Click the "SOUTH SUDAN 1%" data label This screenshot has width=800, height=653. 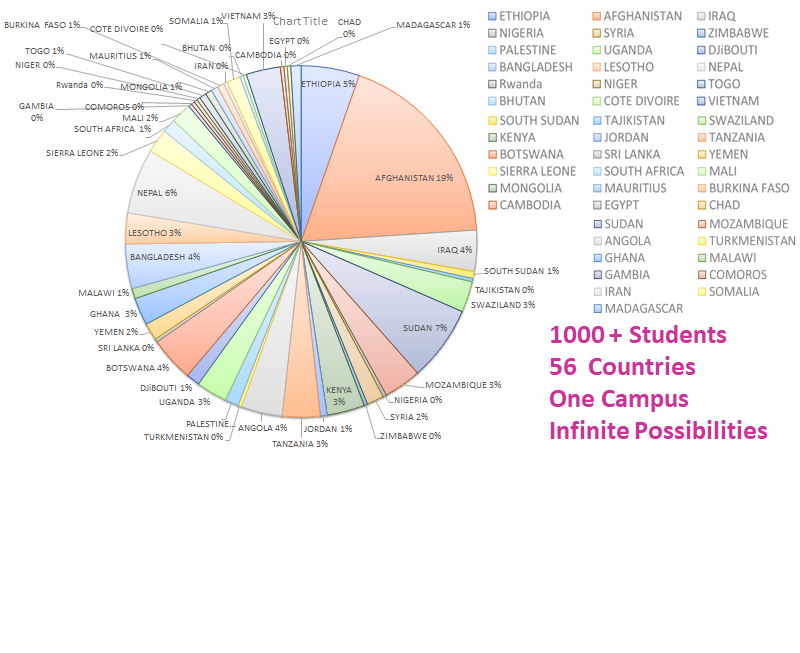point(521,271)
